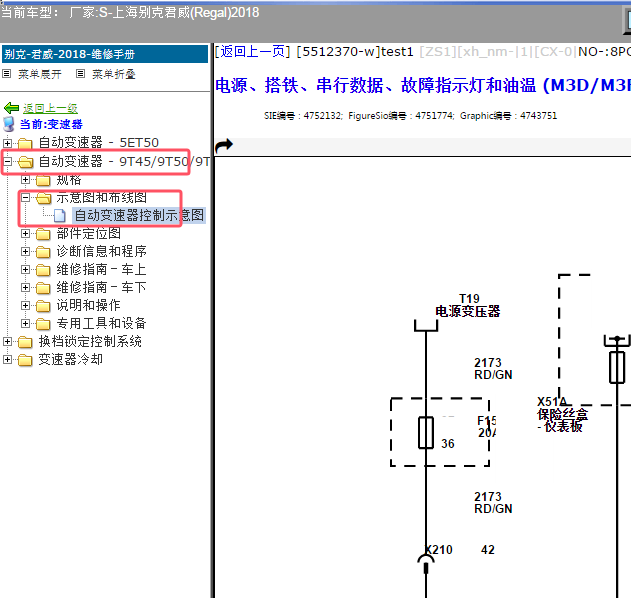Expand the 部件定位图 folder
Image resolution: width=631 pixels, height=598 pixels.
25,233
